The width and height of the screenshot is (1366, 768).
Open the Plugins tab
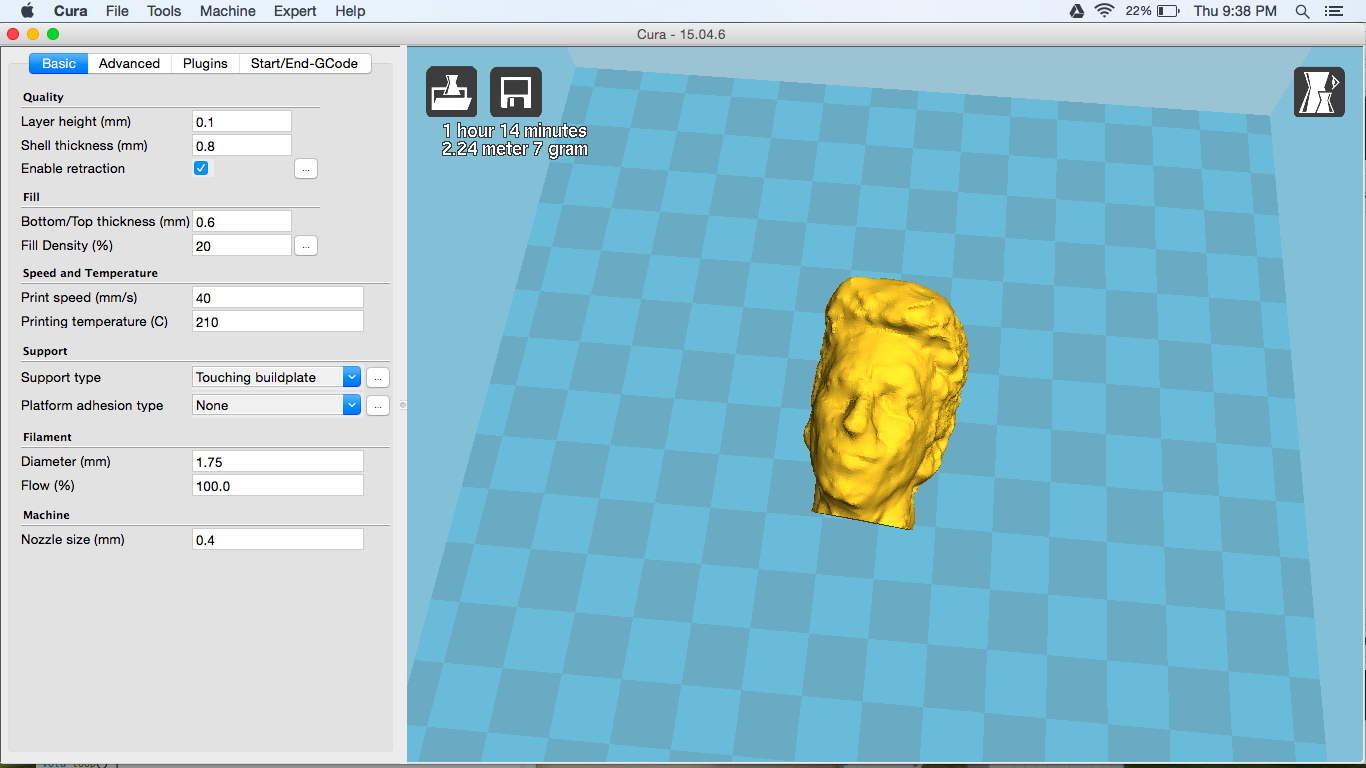point(205,63)
